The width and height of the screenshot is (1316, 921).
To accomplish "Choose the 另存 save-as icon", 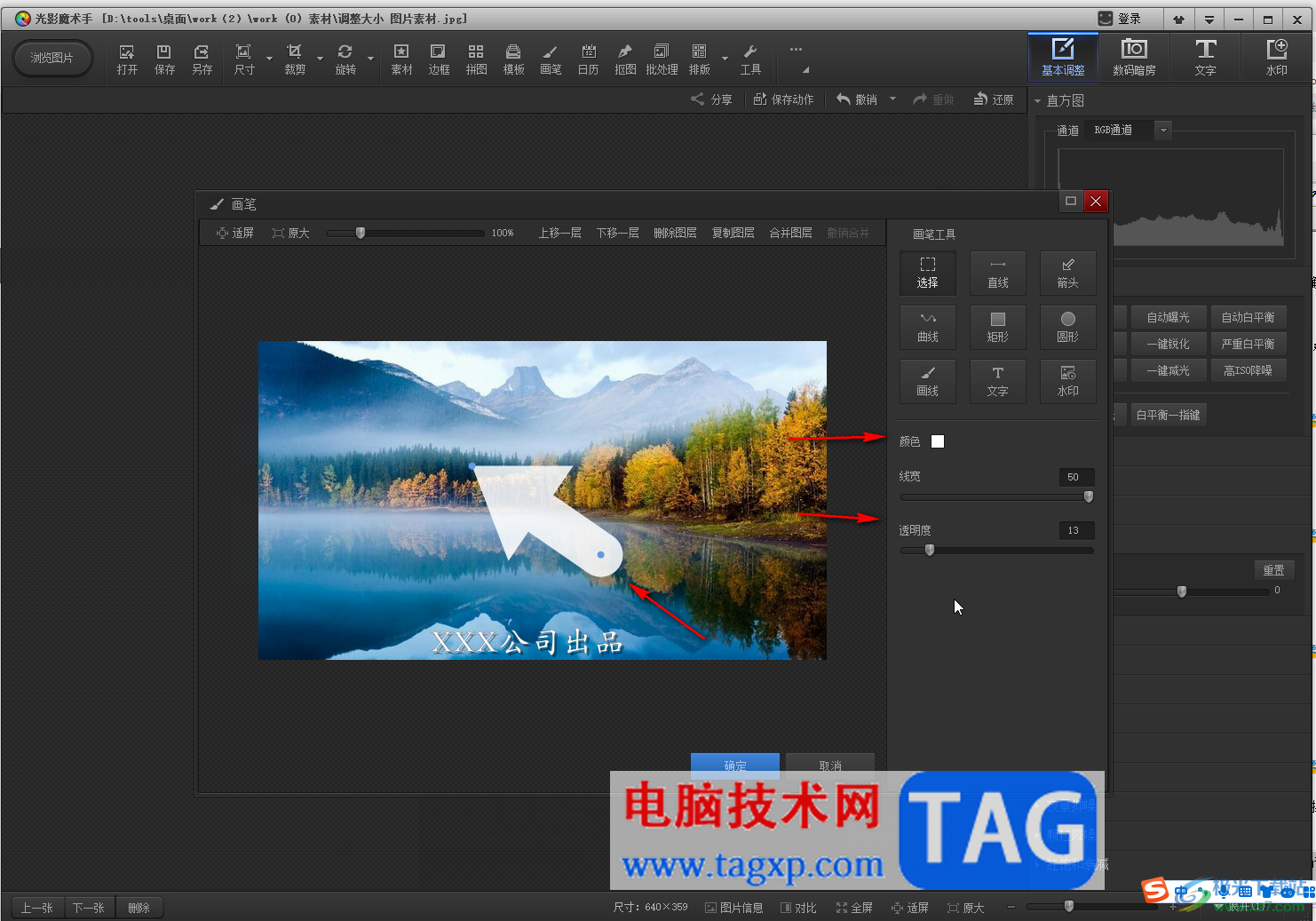I will (202, 60).
